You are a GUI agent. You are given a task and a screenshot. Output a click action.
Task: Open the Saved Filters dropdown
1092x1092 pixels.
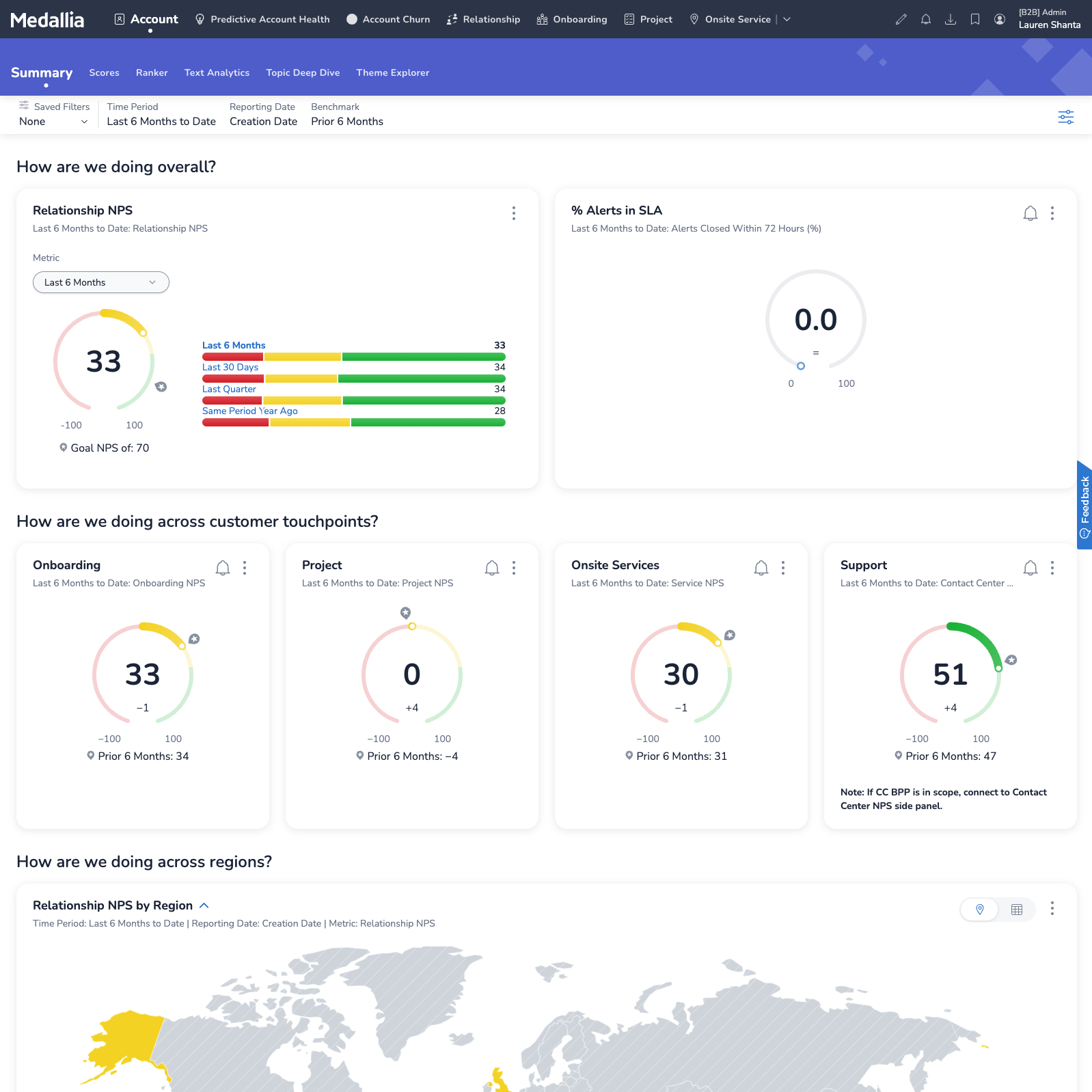tap(53, 122)
